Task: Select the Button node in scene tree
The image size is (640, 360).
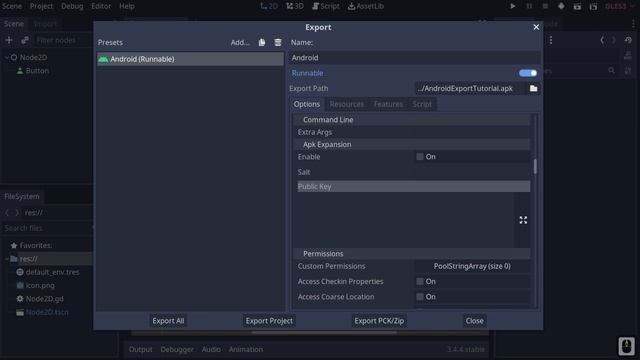Action: point(37,71)
